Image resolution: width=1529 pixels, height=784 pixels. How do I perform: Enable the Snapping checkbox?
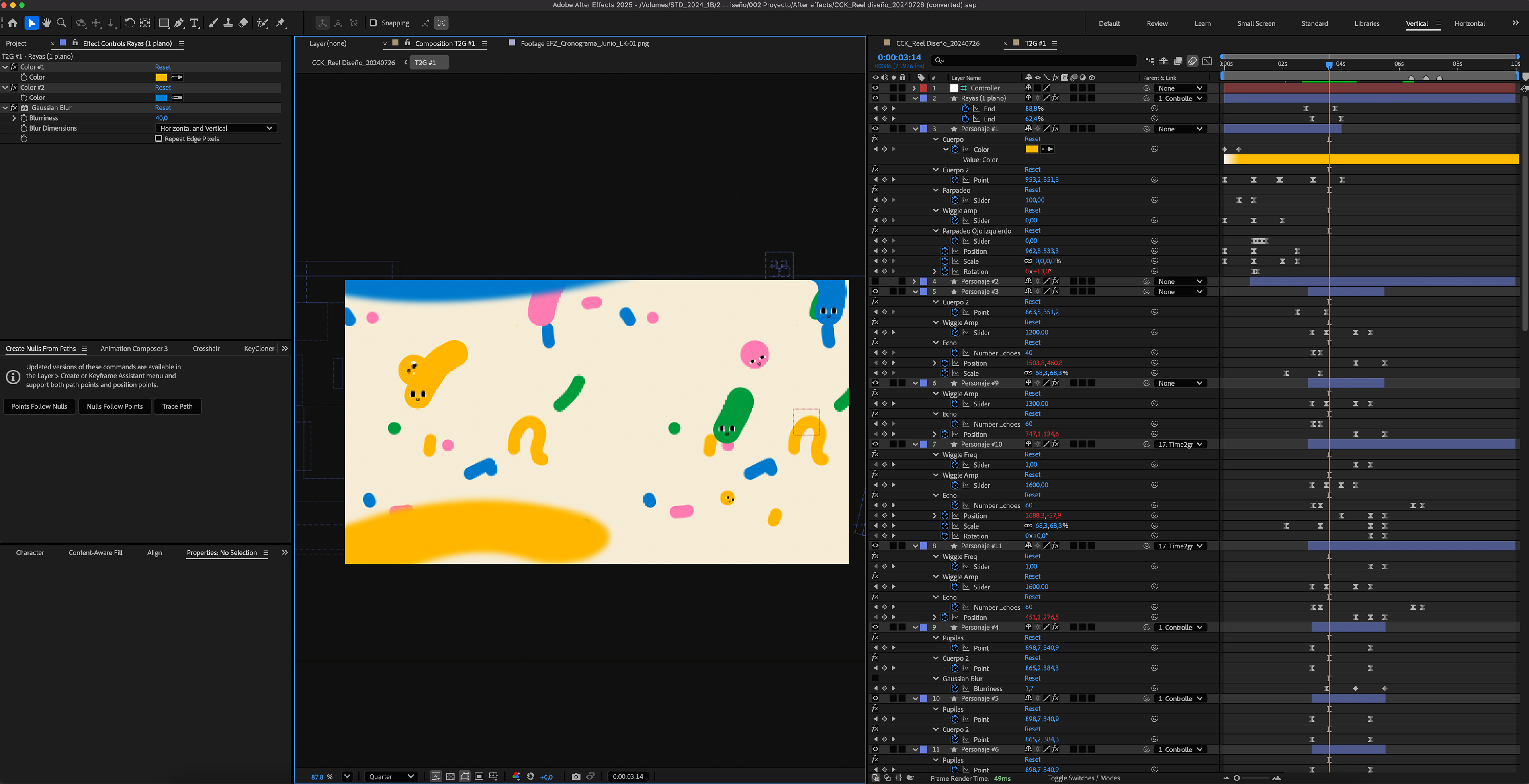pos(373,23)
